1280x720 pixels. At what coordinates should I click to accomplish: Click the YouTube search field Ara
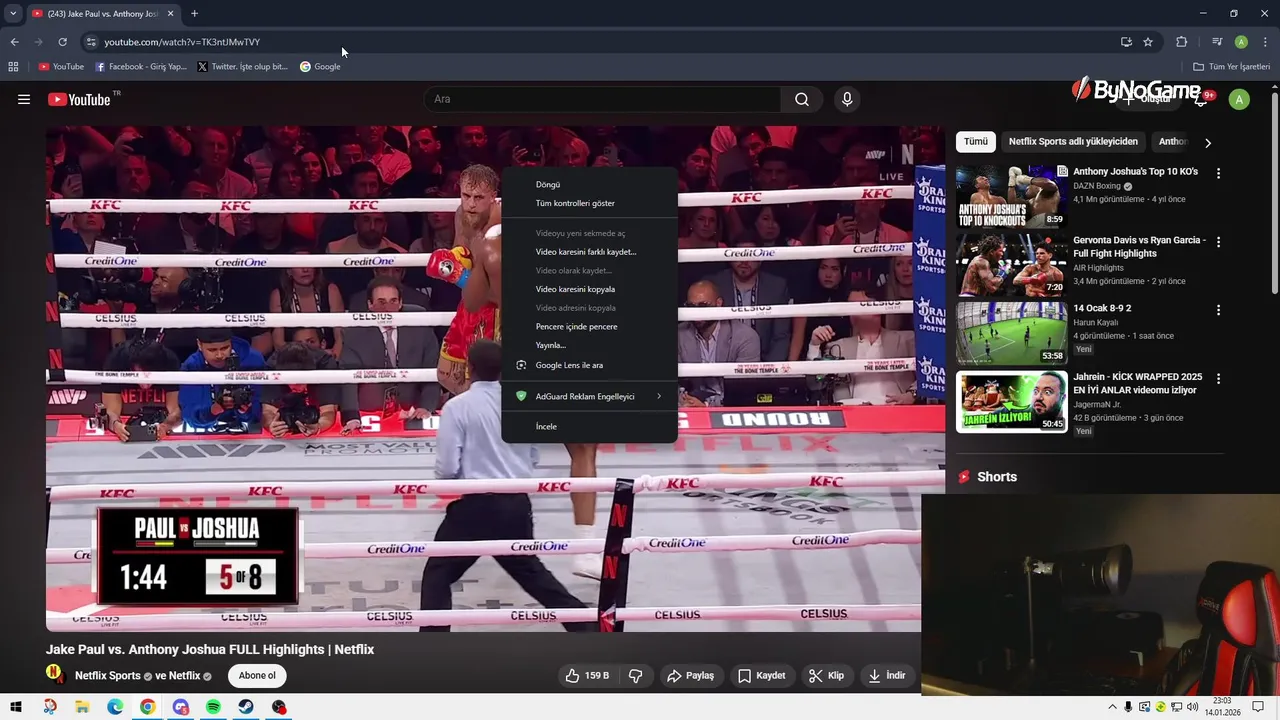tap(602, 99)
